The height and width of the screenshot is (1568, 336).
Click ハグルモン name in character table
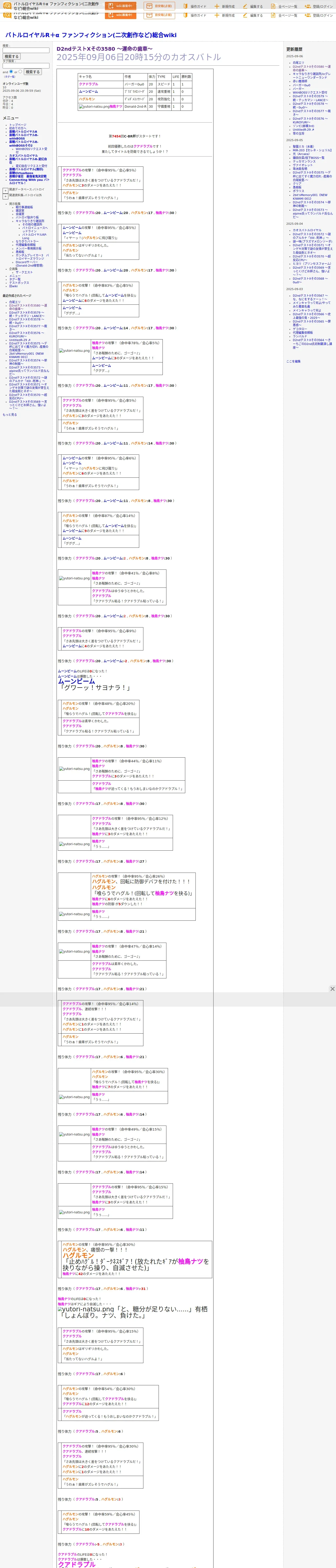(x=87, y=99)
